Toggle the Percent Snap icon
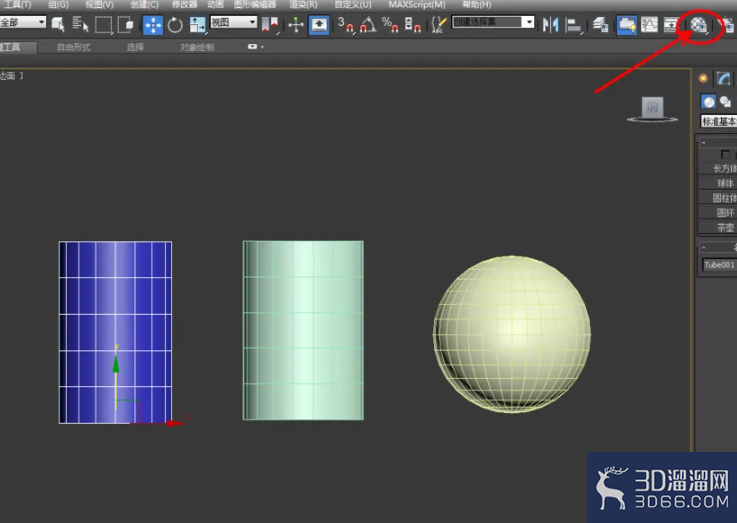Screen dimensions: 737x523 (390, 24)
